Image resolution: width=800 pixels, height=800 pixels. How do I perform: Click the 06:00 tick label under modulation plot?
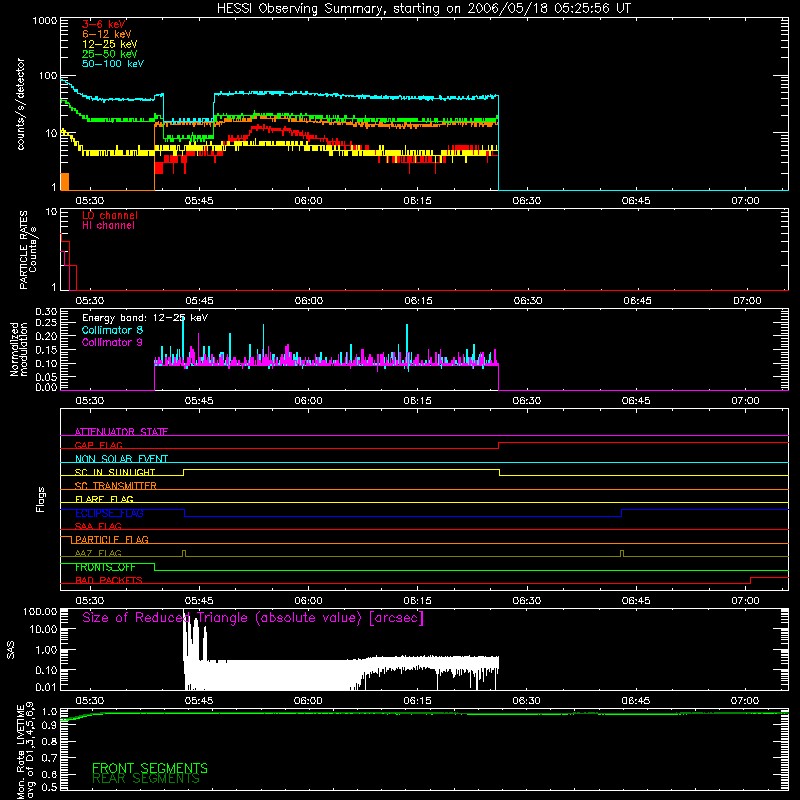[x=308, y=401]
